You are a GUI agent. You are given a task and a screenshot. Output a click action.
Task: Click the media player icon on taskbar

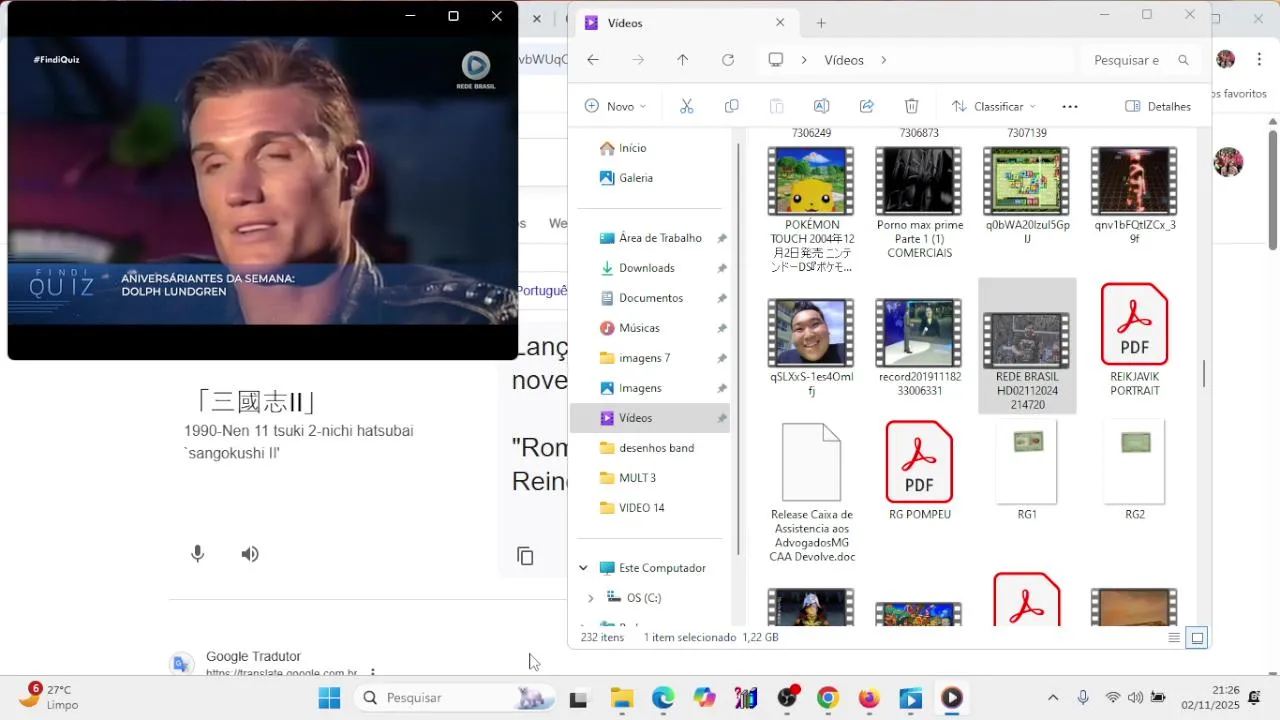tap(952, 698)
